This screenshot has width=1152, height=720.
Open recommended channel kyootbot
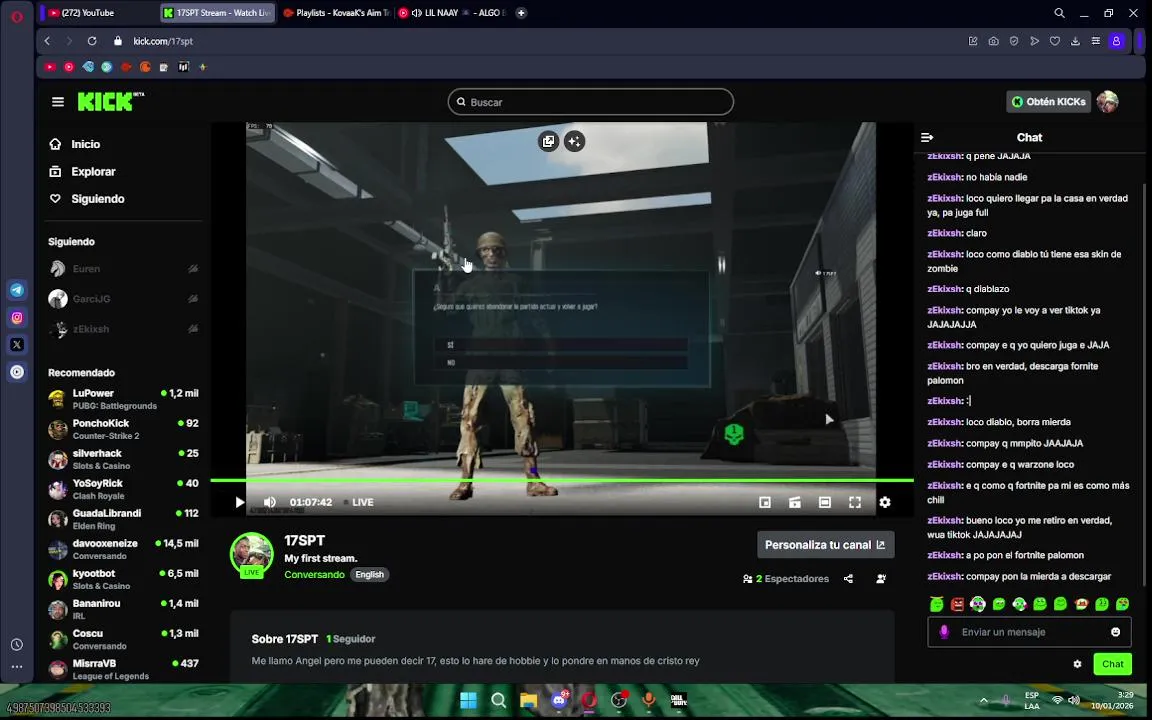click(123, 579)
